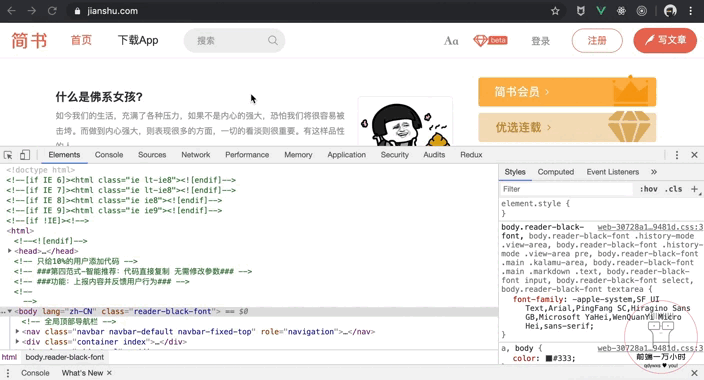Open the Application tab

tap(347, 155)
